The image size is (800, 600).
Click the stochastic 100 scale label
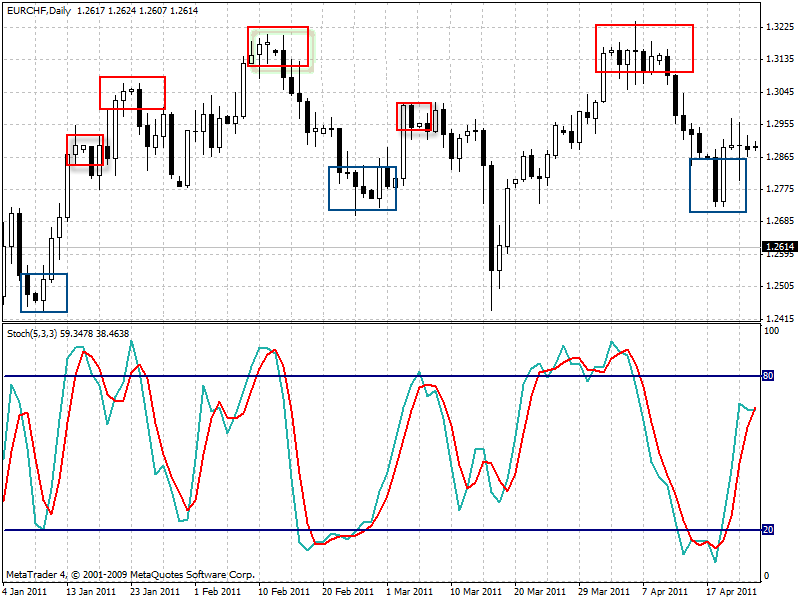click(x=771, y=331)
